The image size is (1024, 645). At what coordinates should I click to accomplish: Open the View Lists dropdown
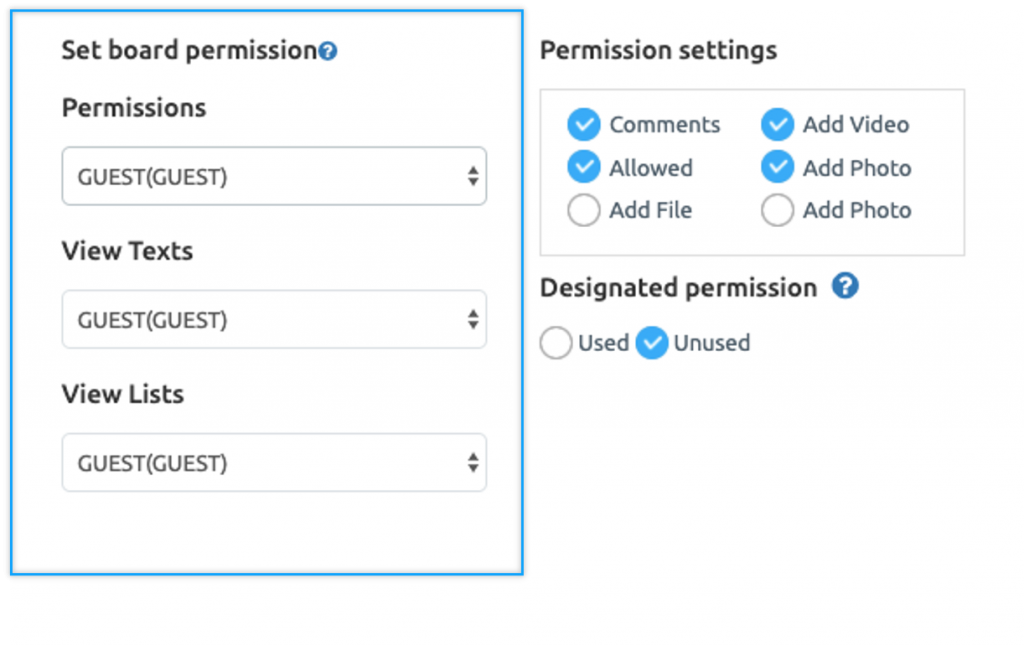(274, 462)
